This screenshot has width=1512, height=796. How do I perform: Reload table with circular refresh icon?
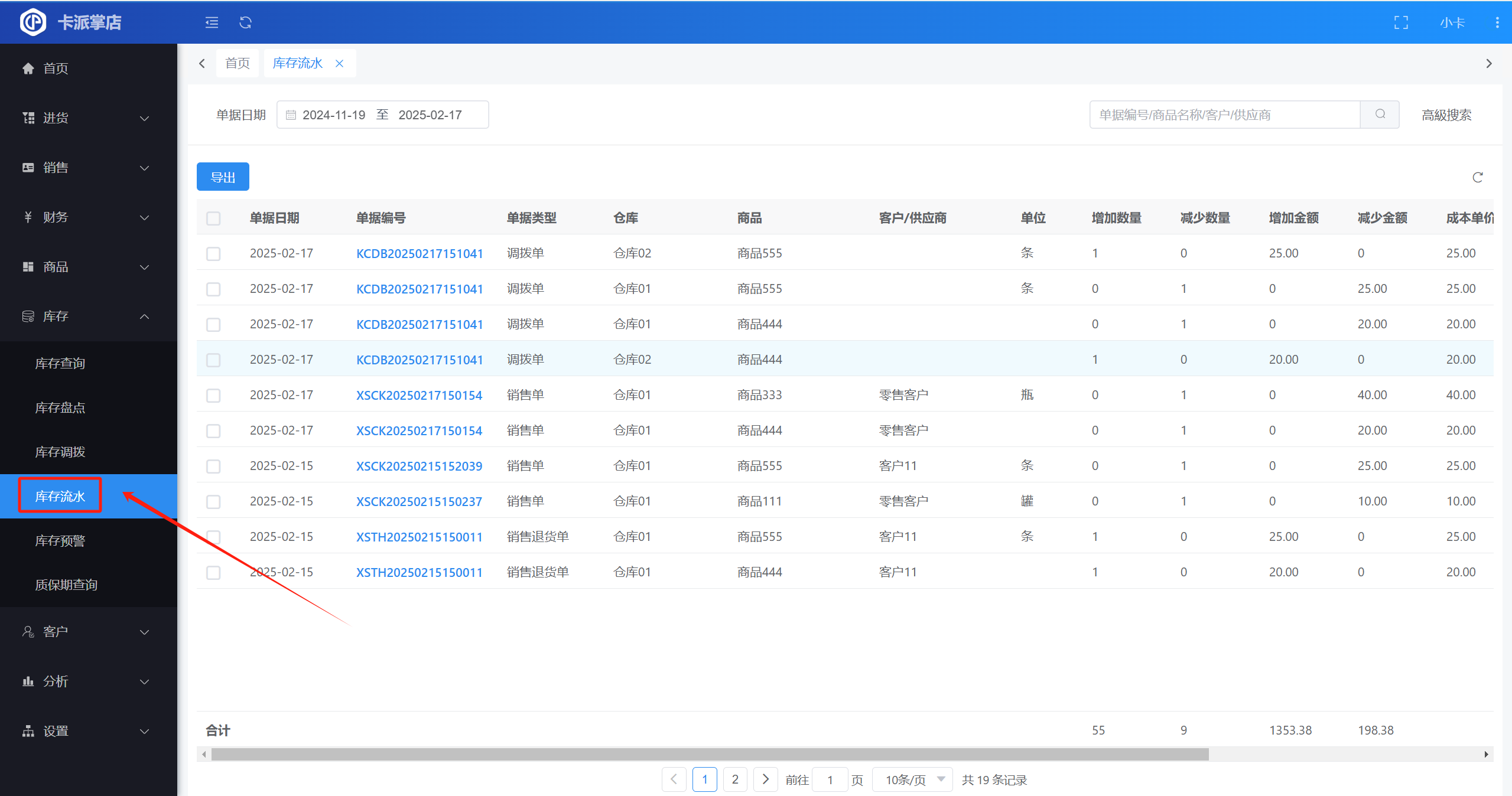[1477, 177]
